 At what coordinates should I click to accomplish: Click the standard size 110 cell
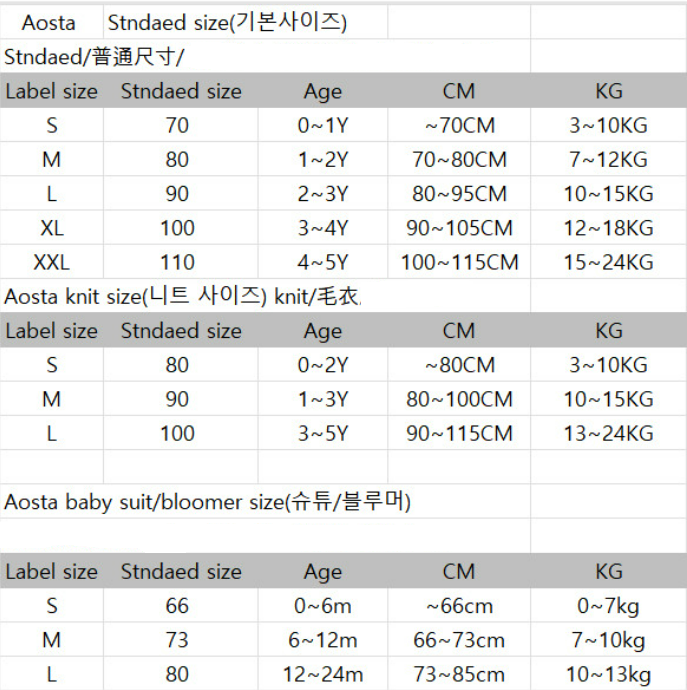pos(177,263)
